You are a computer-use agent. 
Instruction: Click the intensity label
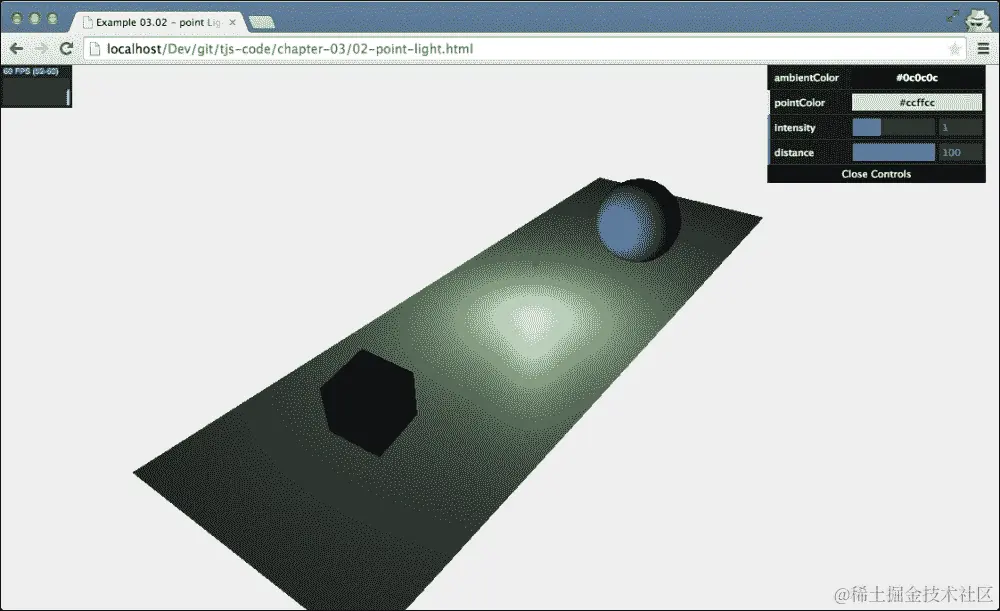click(795, 128)
